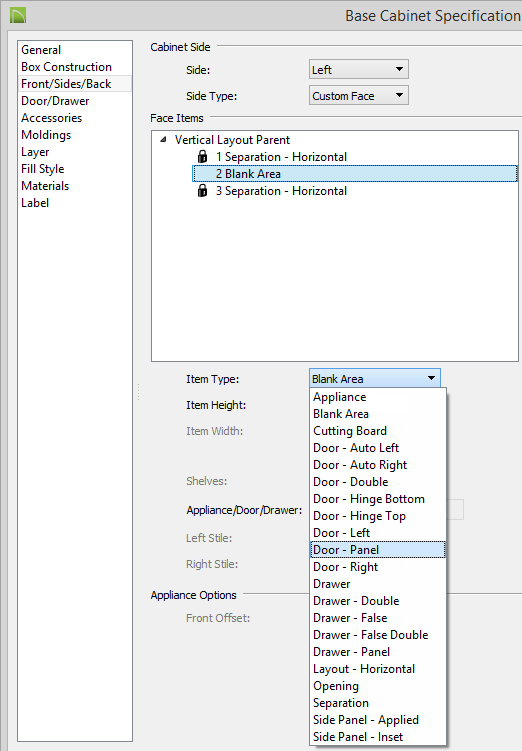Open the Side Type dropdown showing Custom Face

(x=359, y=95)
